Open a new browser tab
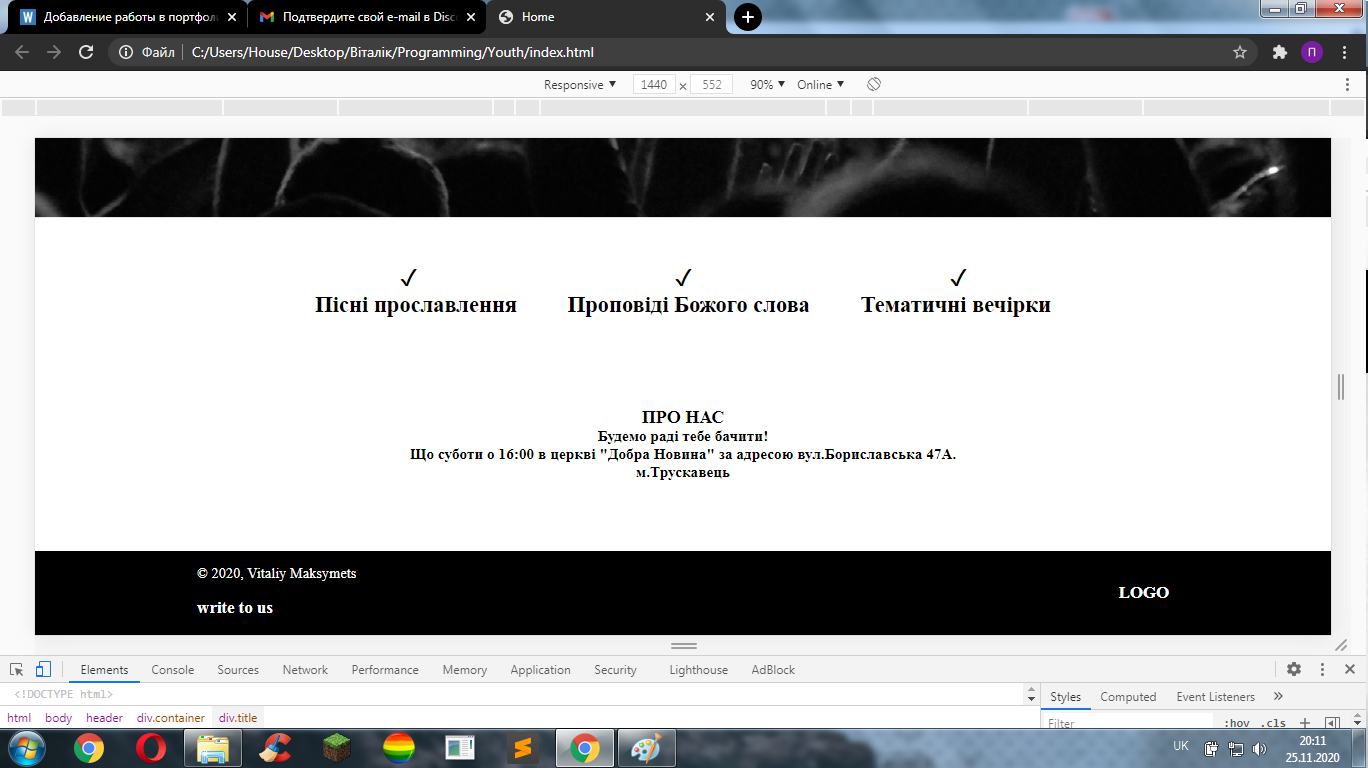Viewport: 1368px width, 768px height. pyautogui.click(x=748, y=17)
